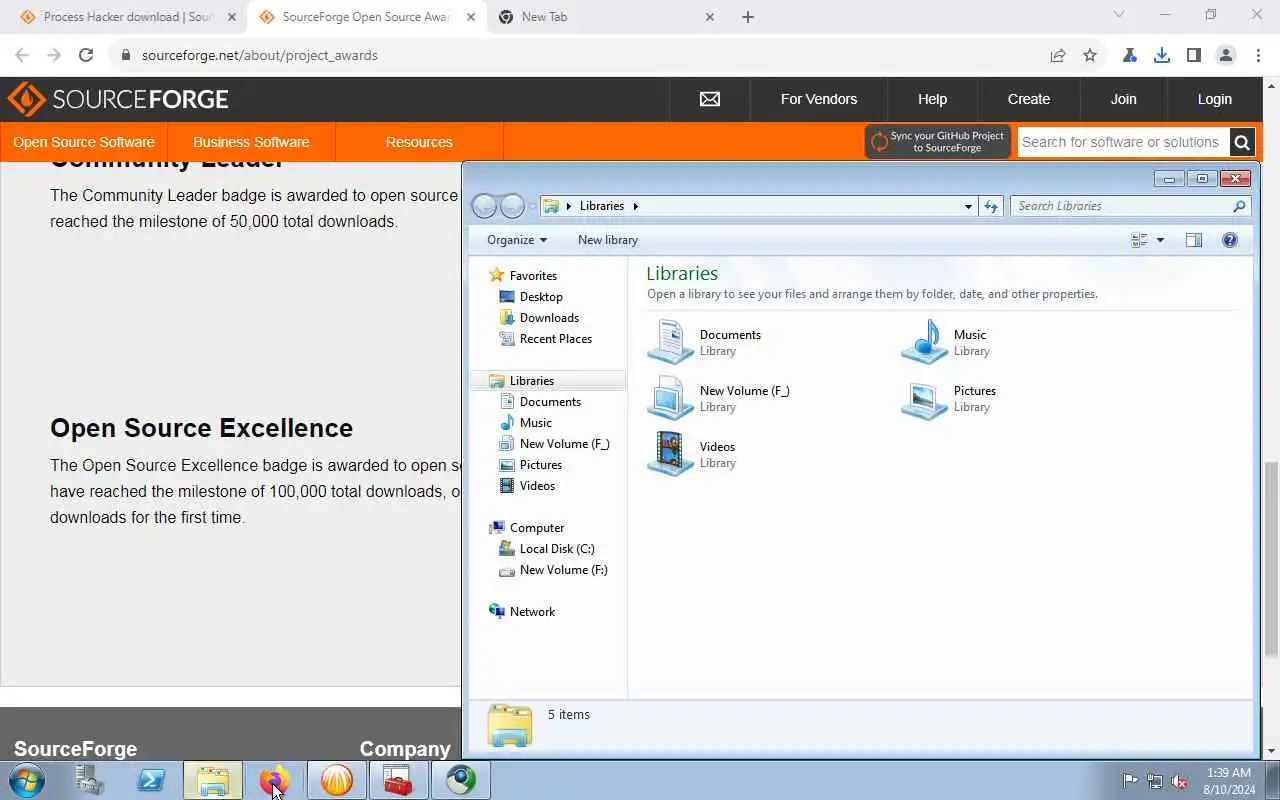This screenshot has width=1280, height=800.
Task: Select Downloads under Favorites
Action: tap(549, 318)
